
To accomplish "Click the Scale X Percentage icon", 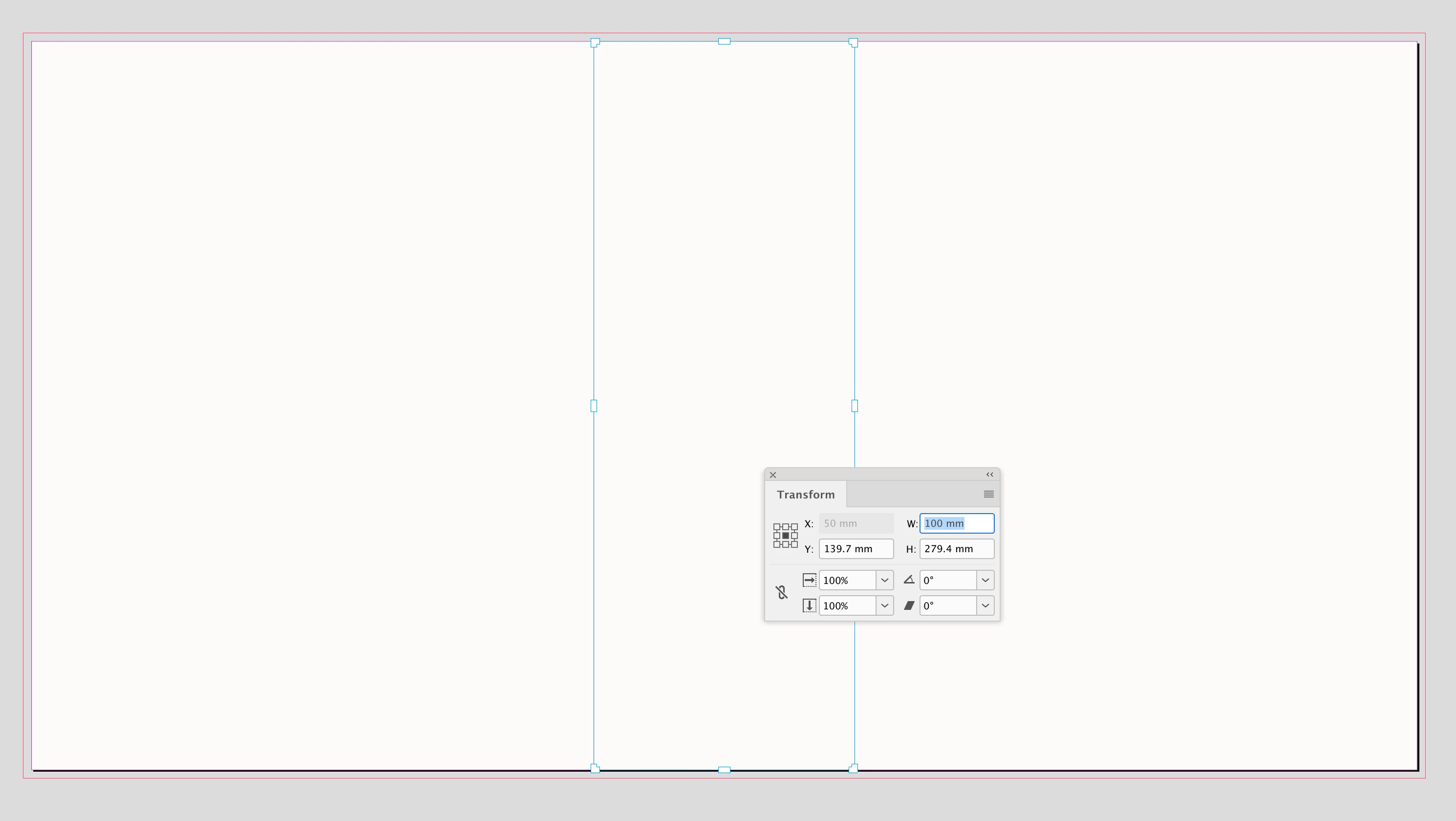I will pos(810,580).
